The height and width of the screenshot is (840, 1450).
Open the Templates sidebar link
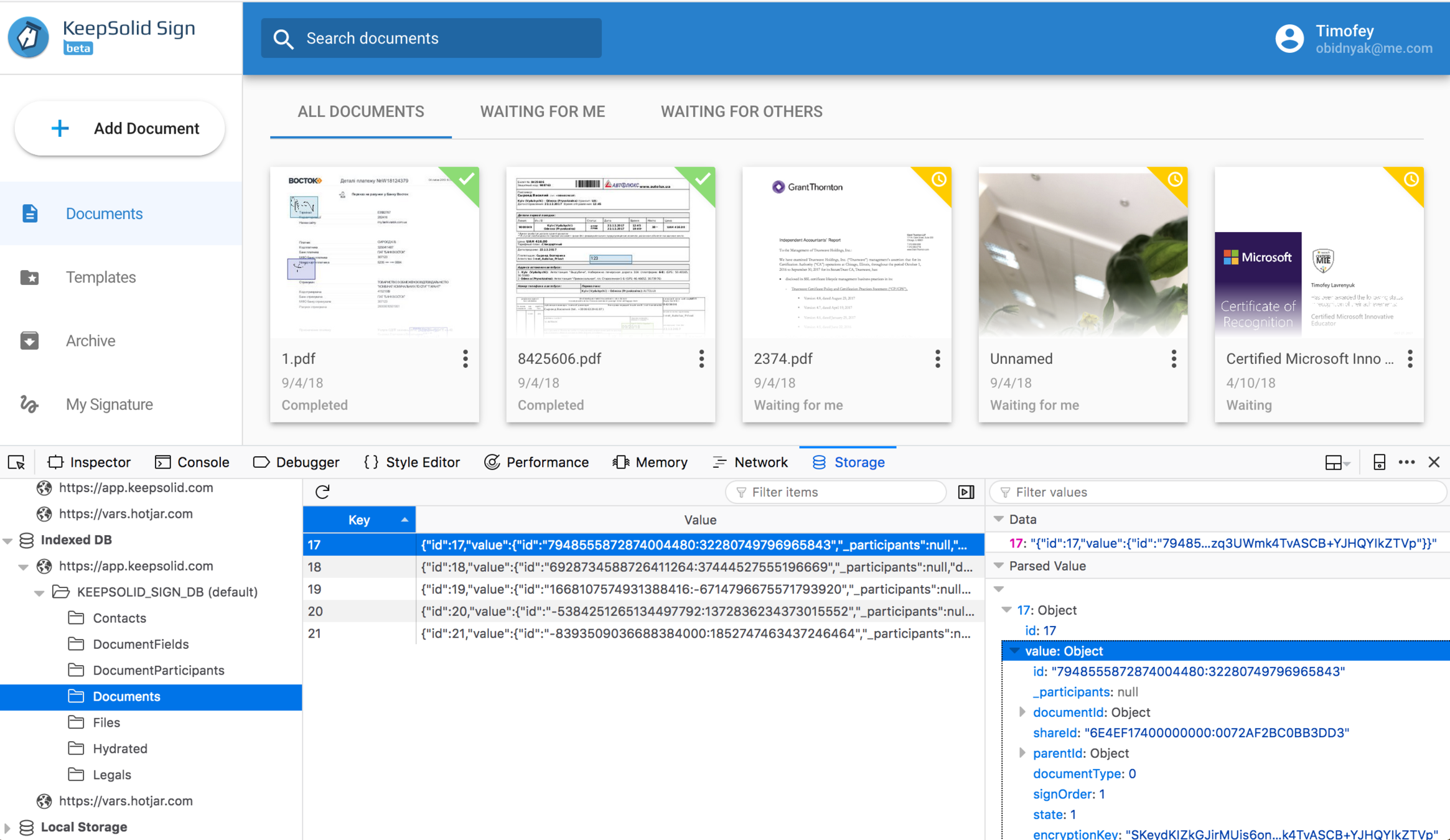tap(101, 278)
